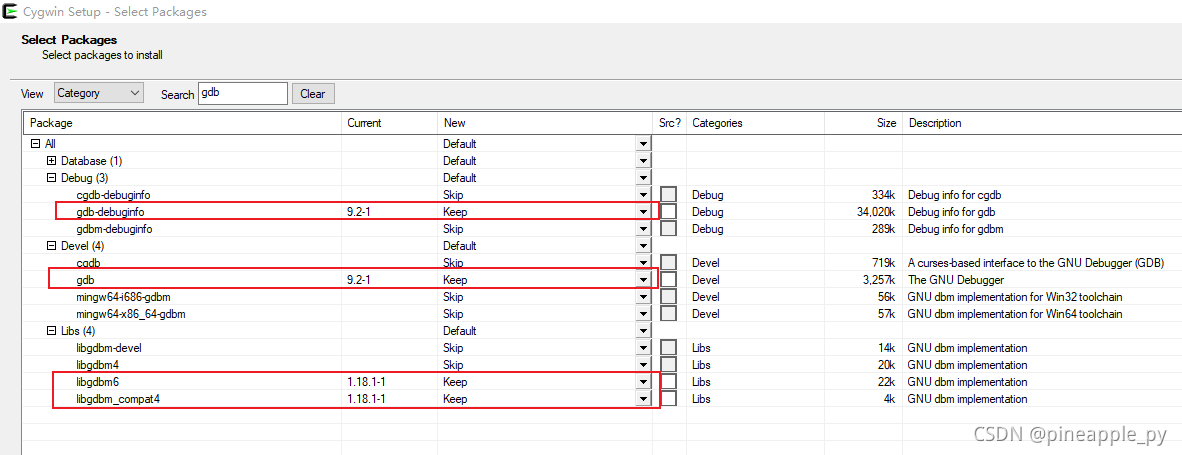
Task: Click 'The GNU Debugger' description
Action: click(x=957, y=279)
